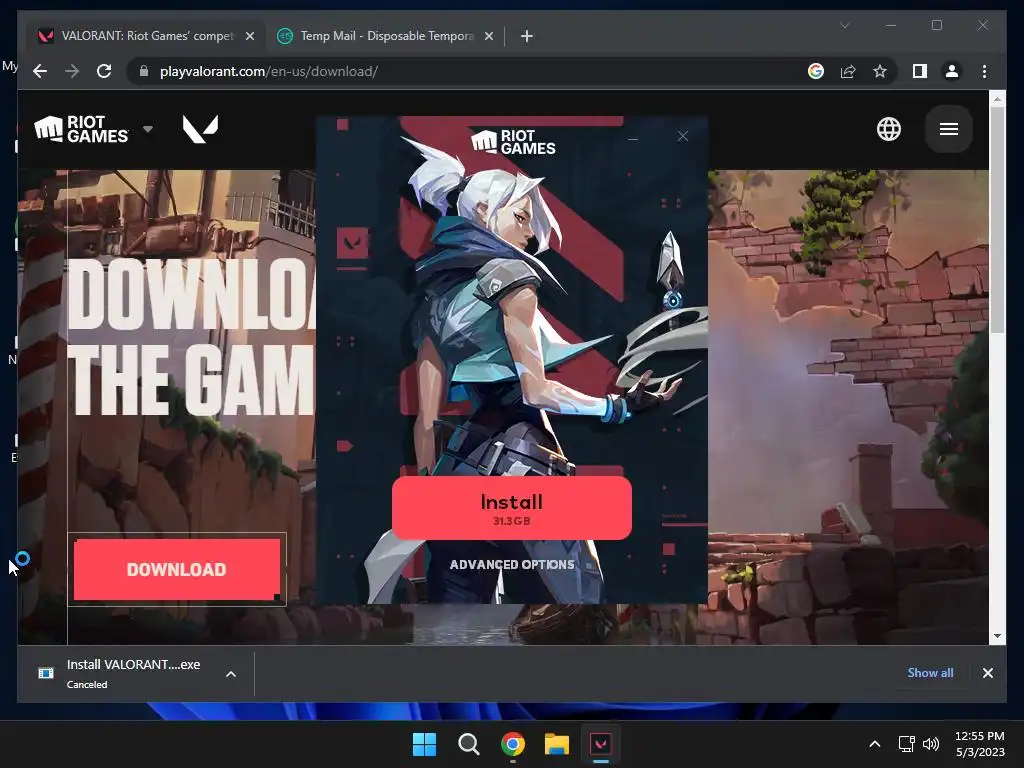
Task: Click the Install button in Riot installer
Action: click(x=511, y=508)
